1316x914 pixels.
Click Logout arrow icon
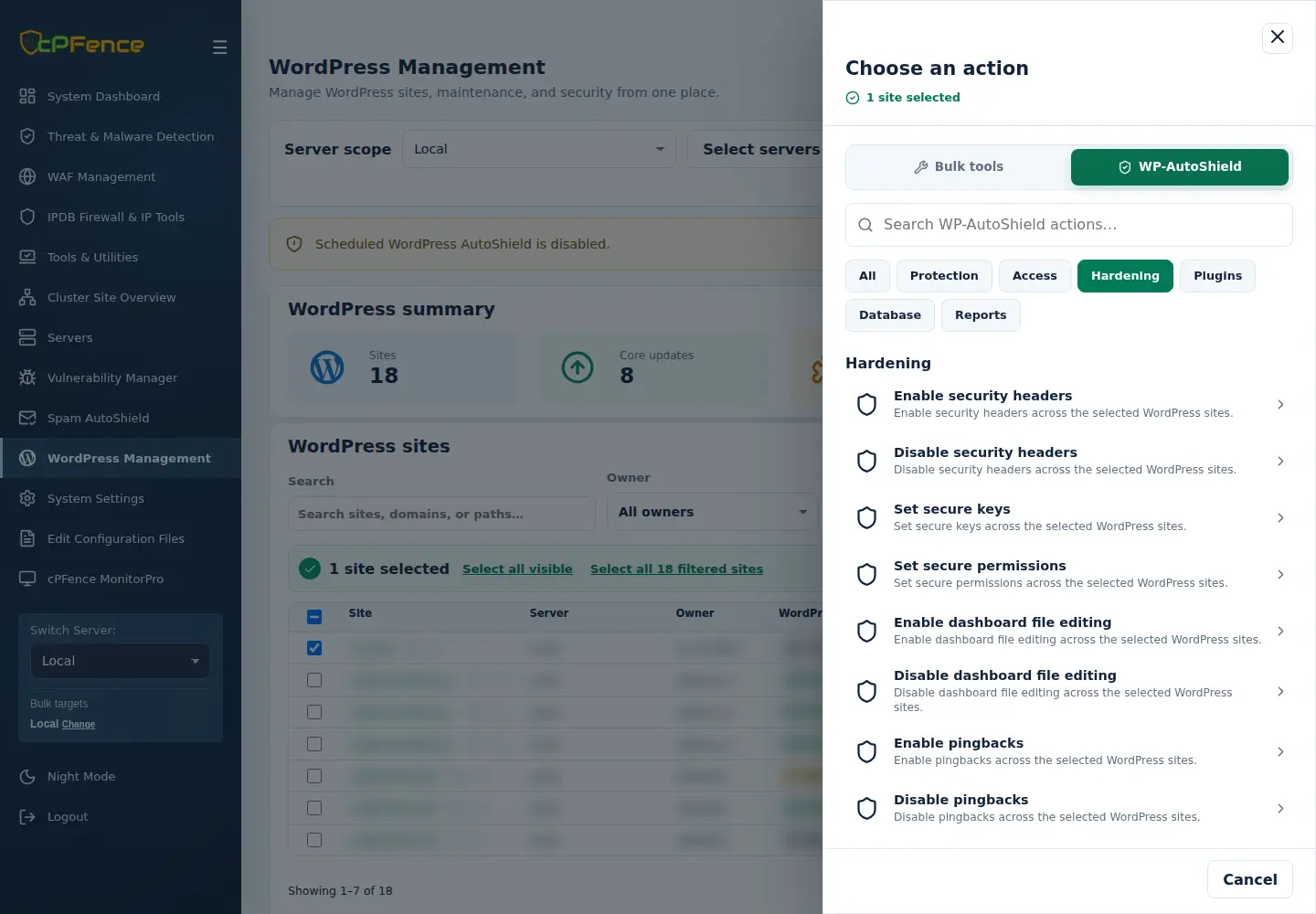click(x=27, y=816)
